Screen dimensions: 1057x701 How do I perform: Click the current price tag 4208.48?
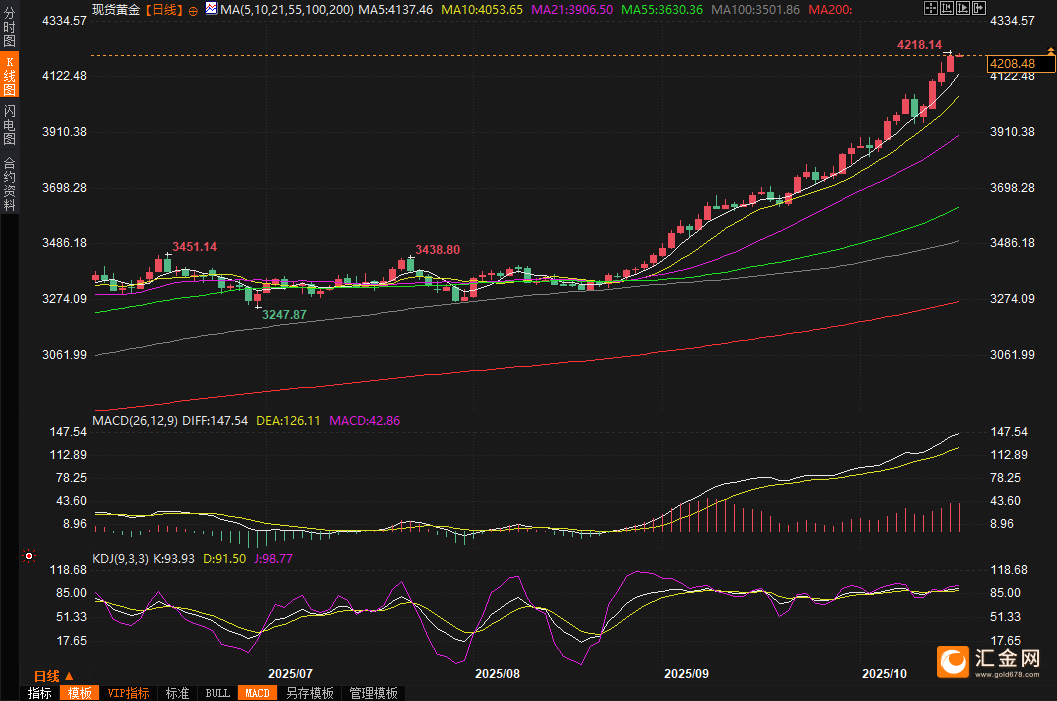pos(1019,63)
